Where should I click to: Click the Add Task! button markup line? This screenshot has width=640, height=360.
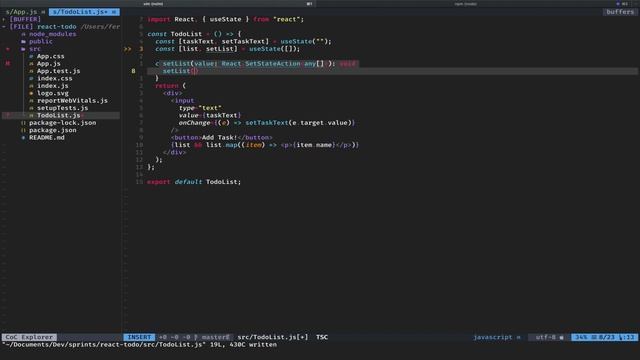tap(222, 137)
